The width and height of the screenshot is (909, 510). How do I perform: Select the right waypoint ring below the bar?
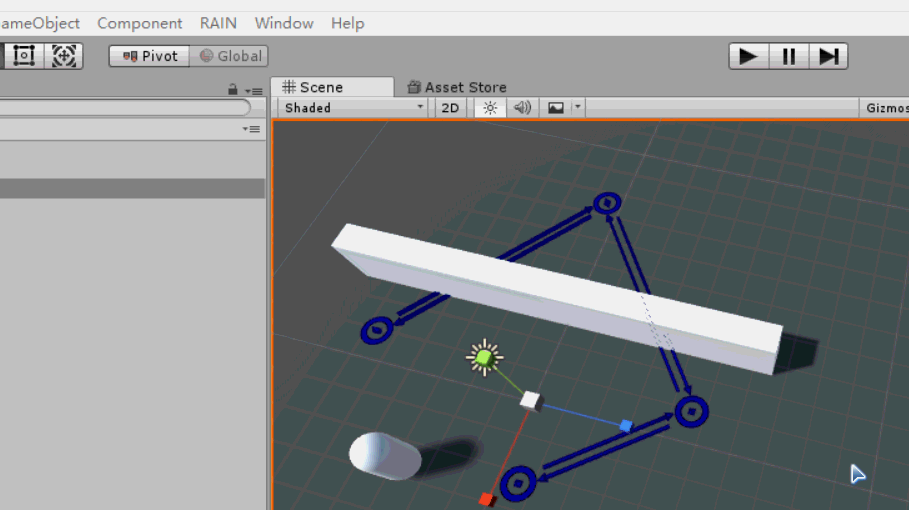[x=691, y=411]
